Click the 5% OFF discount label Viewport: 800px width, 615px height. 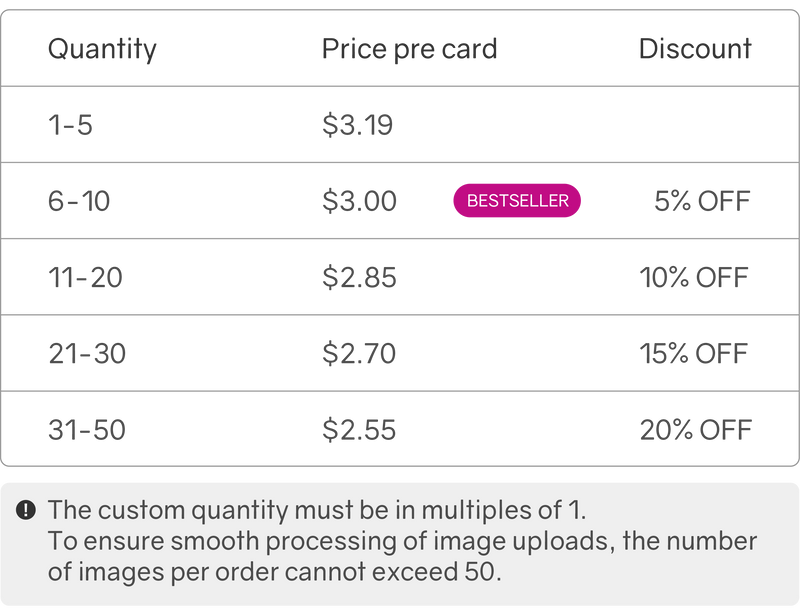point(702,202)
